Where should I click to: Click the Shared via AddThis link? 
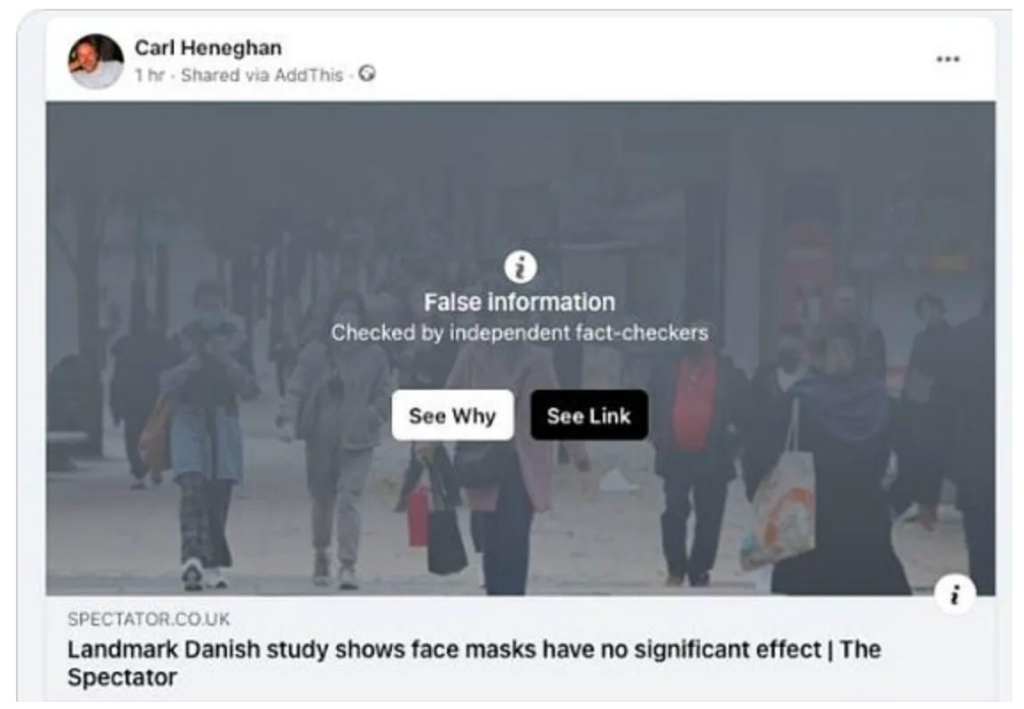[x=262, y=75]
